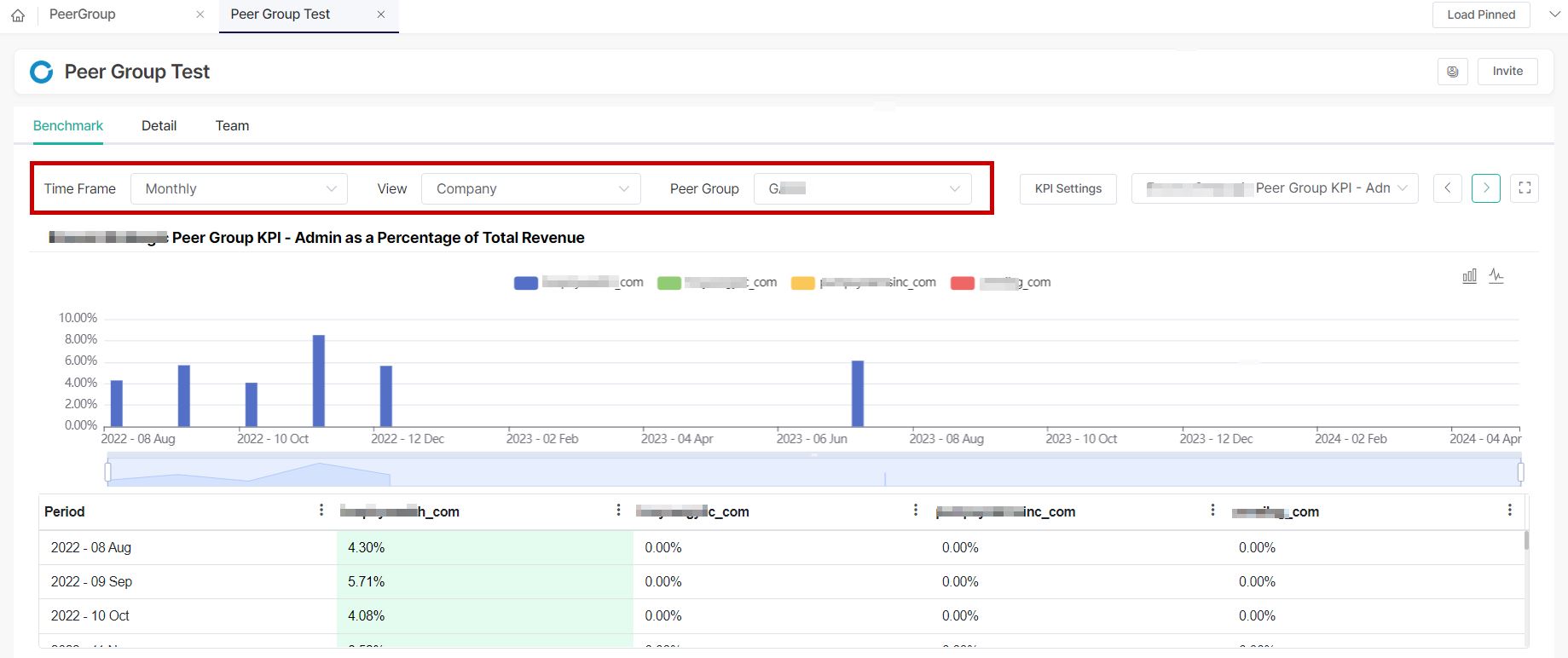
Task: Go to next KPI with right arrow
Action: (1486, 188)
